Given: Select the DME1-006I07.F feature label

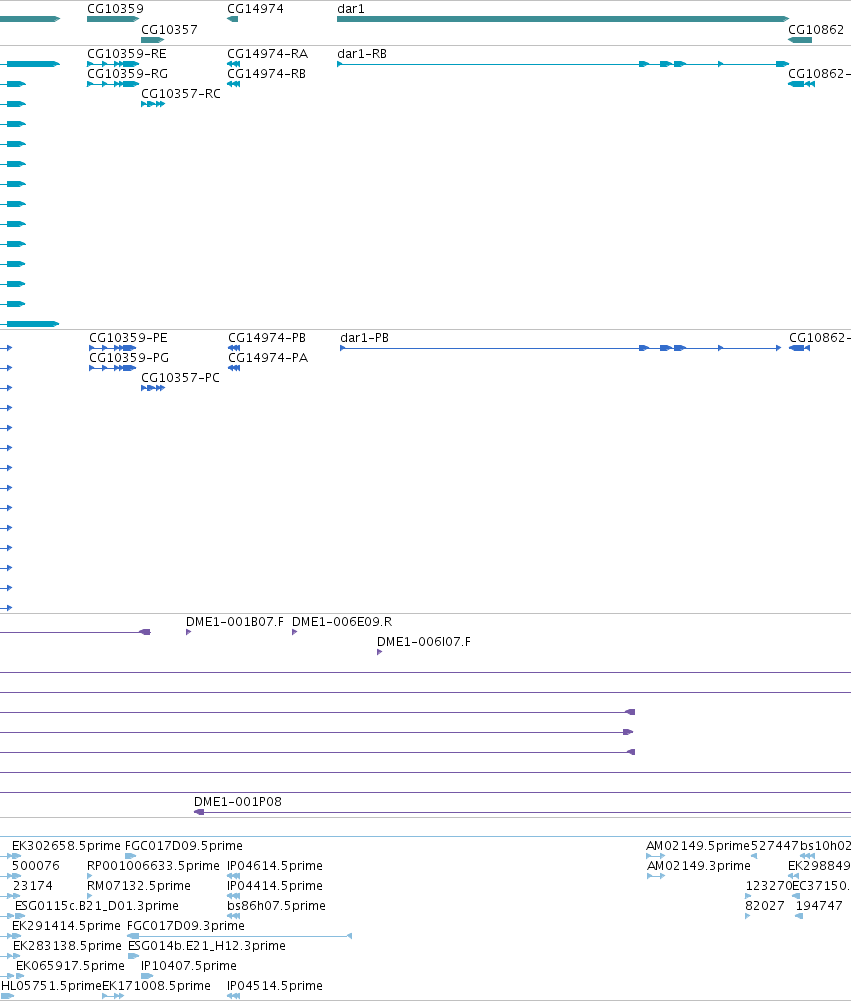Looking at the screenshot, I should click(424, 642).
